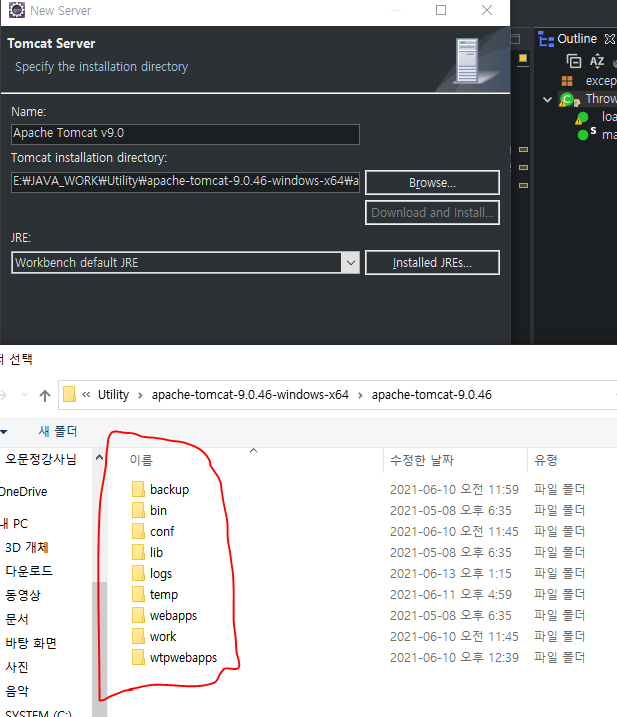Select the logs folder icon
Image resolution: width=617 pixels, height=717 pixels.
(x=138, y=573)
